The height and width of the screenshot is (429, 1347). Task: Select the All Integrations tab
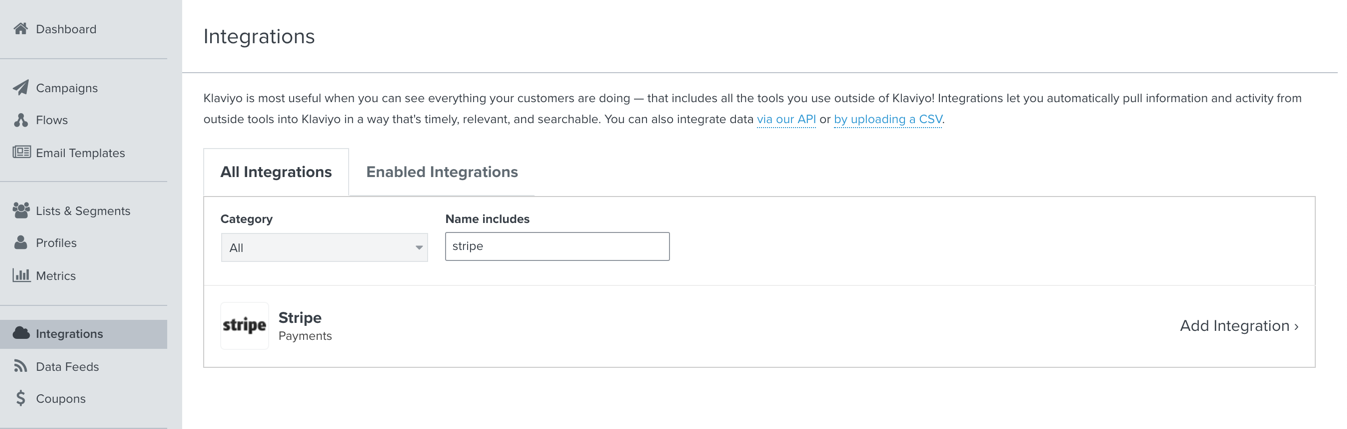(x=276, y=172)
